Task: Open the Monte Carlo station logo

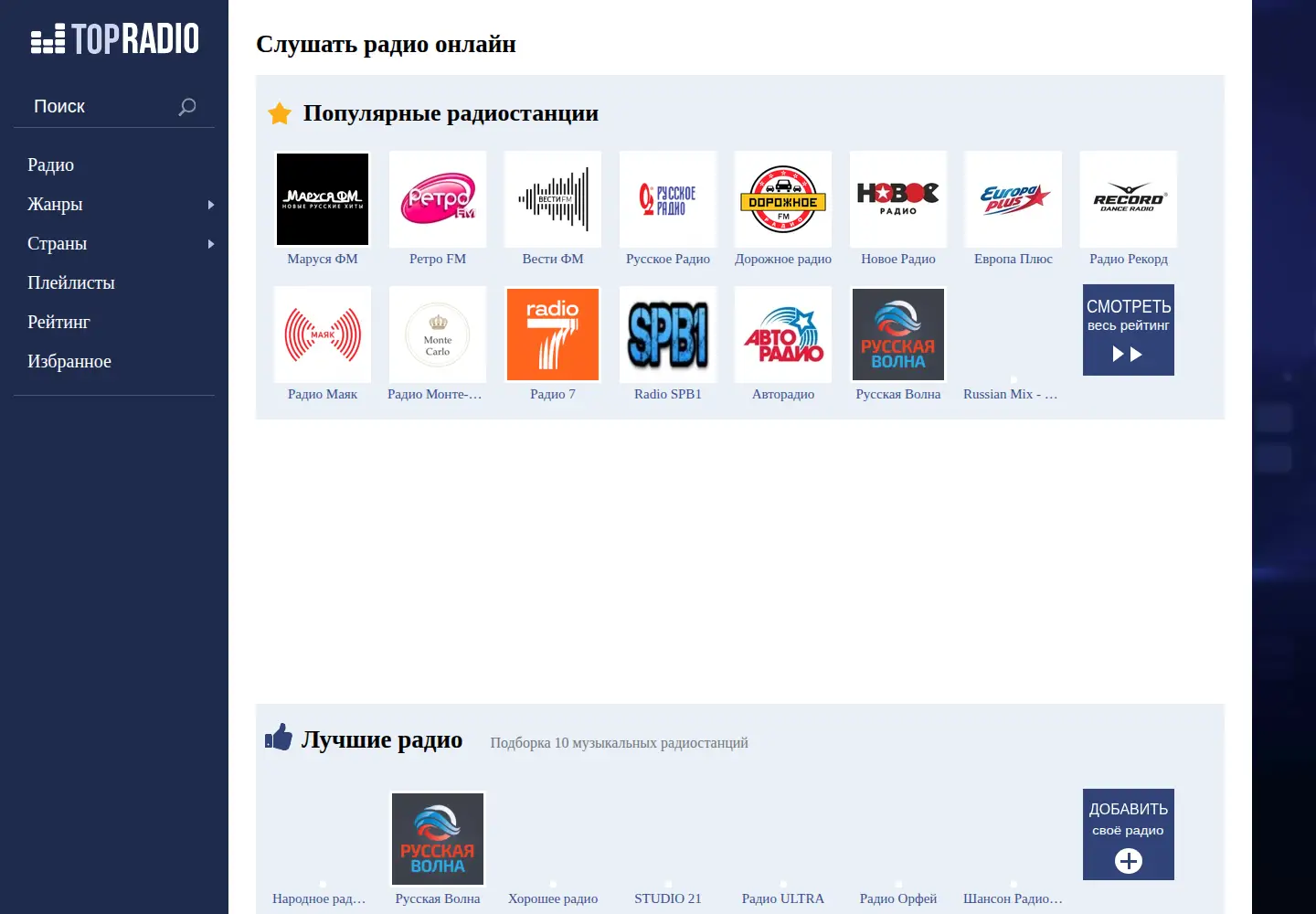Action: (x=438, y=335)
